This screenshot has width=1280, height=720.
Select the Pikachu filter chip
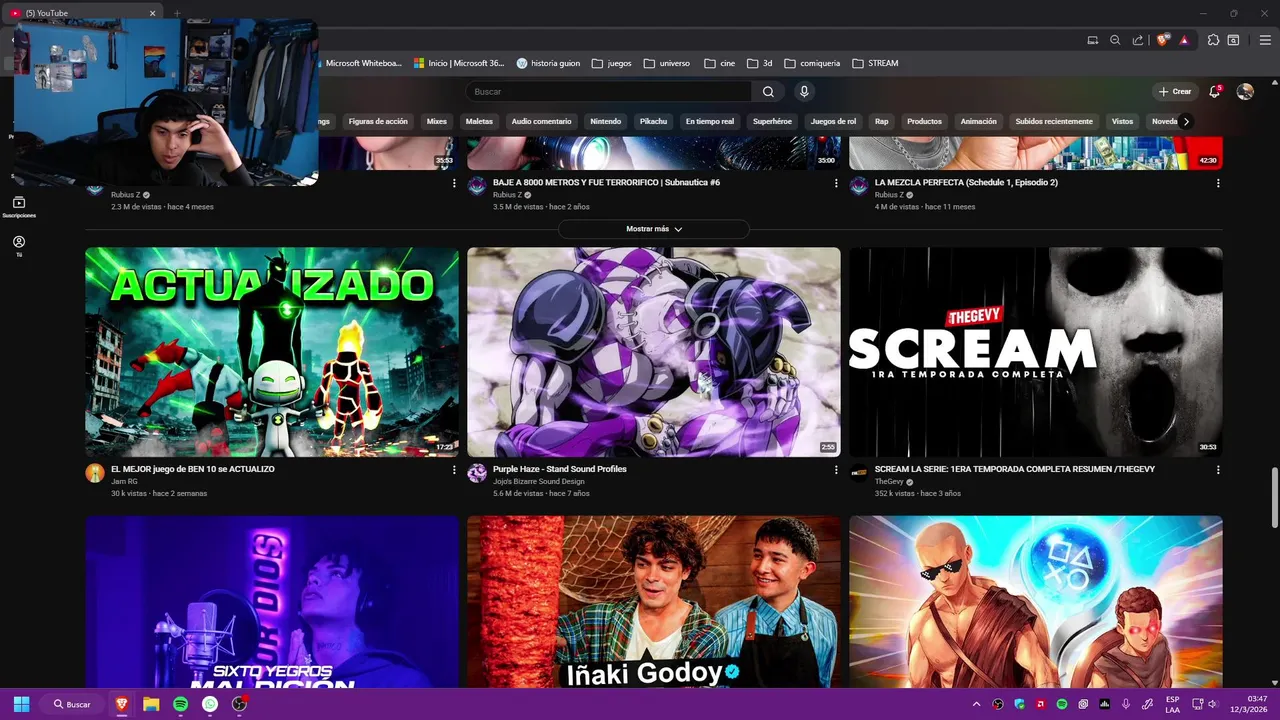click(x=653, y=121)
